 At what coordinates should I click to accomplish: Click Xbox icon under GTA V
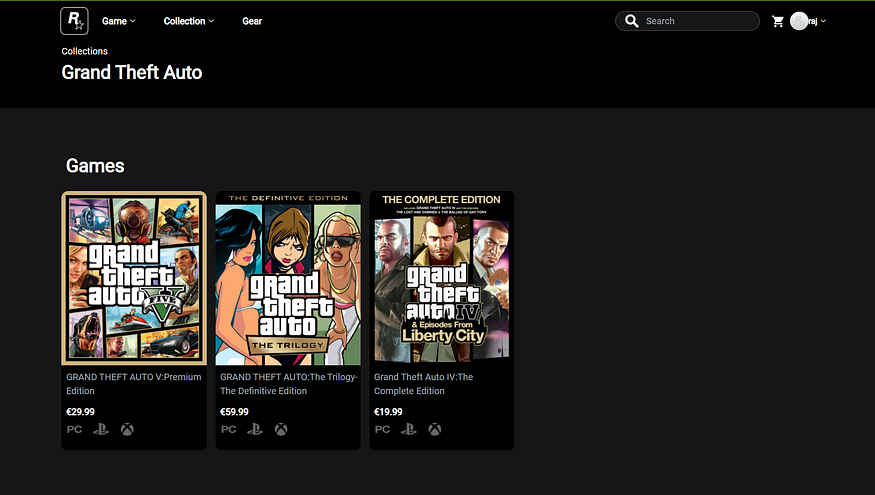[x=127, y=429]
